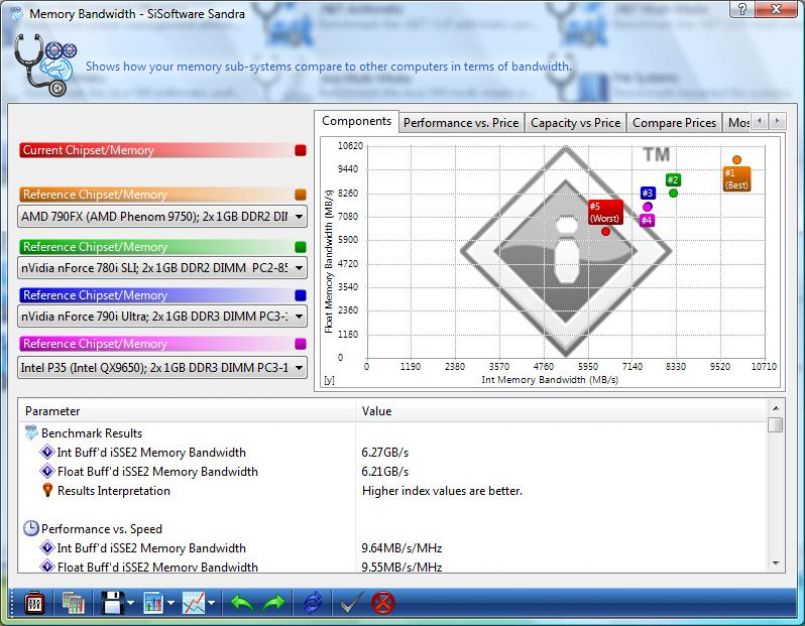Click the results list scrollbar down arrow
Screen dimensions: 805x626
pos(775,564)
